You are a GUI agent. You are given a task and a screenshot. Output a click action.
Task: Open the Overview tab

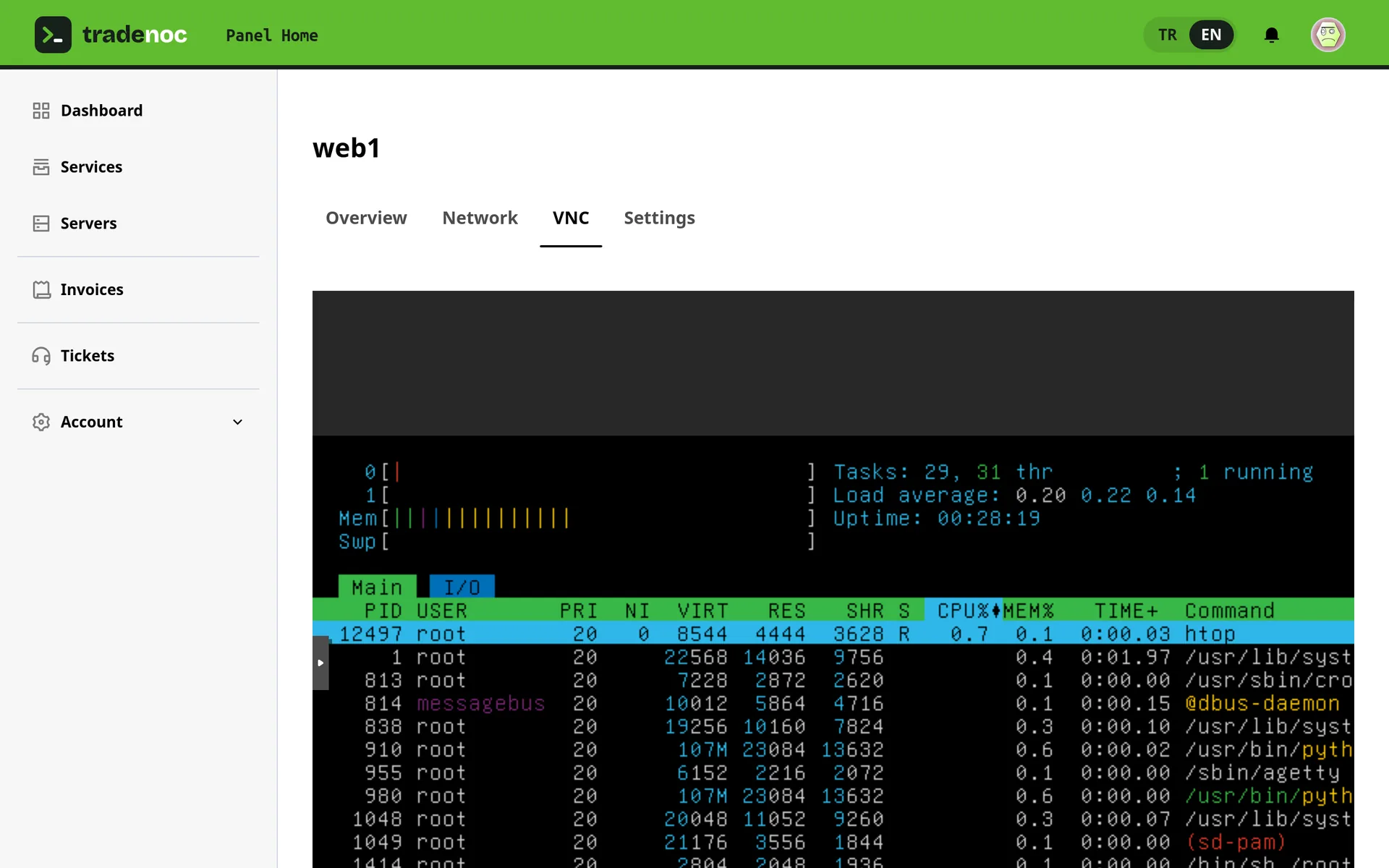pos(366,218)
